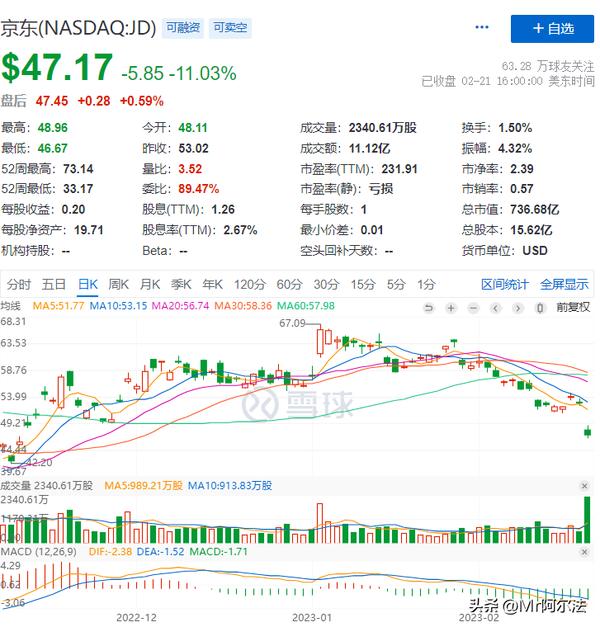Add JD to watchlist with 自选 button
This screenshot has height=627, width=600.
coord(552,28)
